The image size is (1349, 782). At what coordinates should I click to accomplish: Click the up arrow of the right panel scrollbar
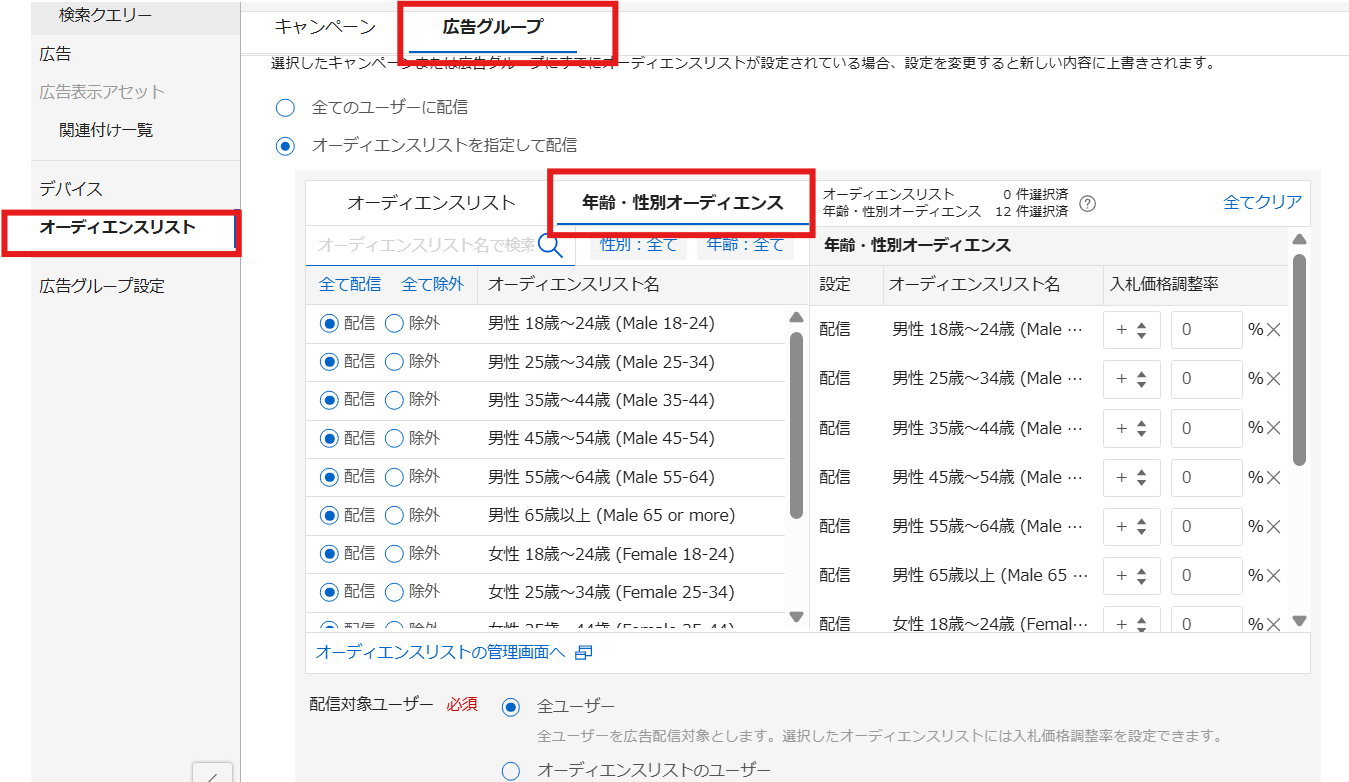coord(1299,239)
